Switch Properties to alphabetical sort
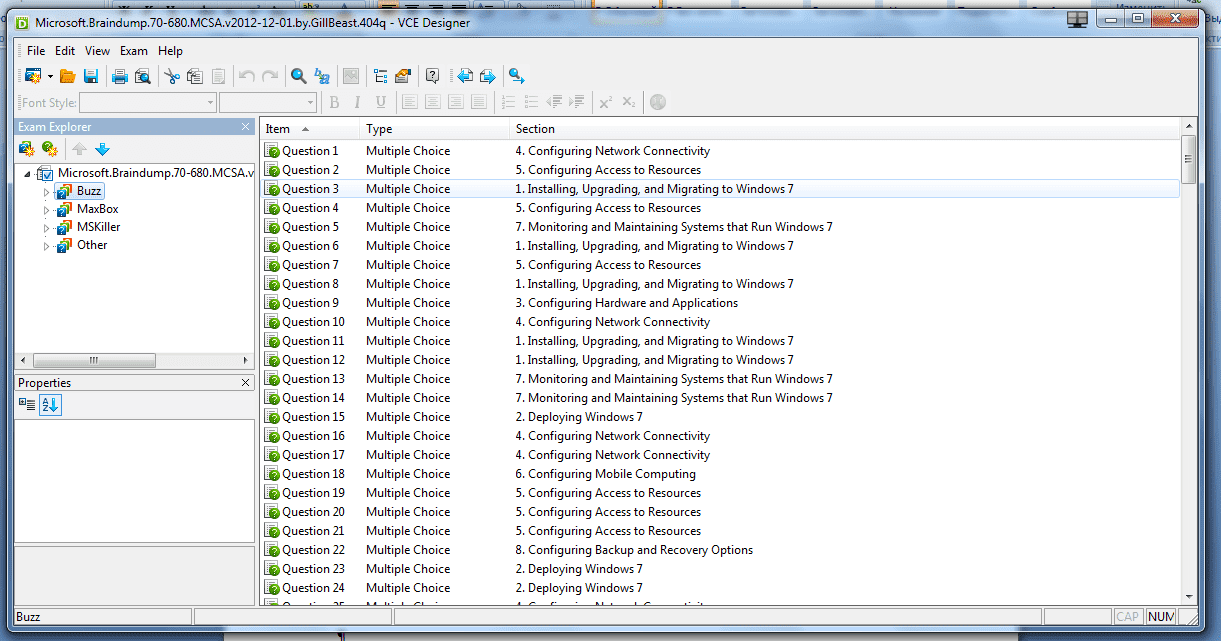Screen dimensions: 1221x641 (50, 404)
